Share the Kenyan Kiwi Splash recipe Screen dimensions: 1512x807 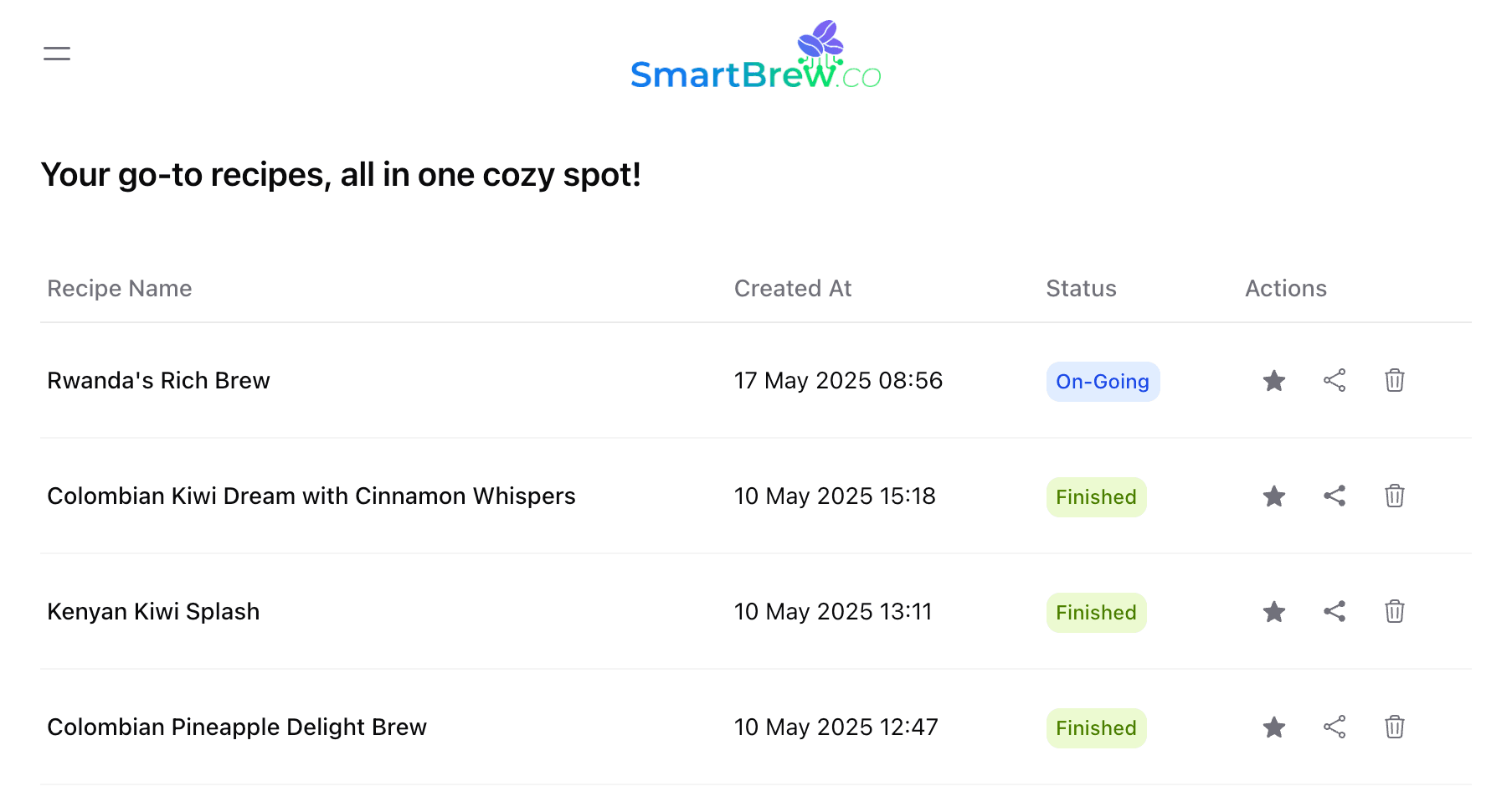[1334, 612]
